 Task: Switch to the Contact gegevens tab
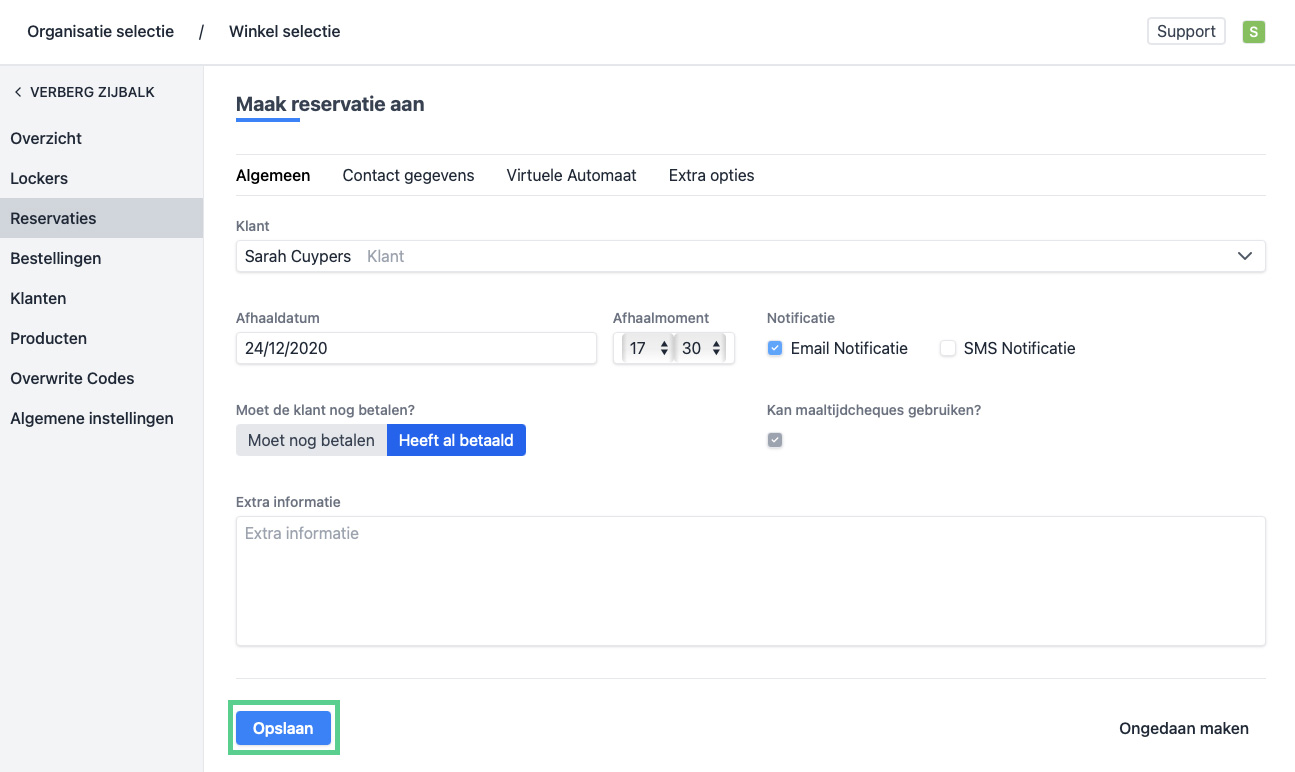(x=408, y=175)
